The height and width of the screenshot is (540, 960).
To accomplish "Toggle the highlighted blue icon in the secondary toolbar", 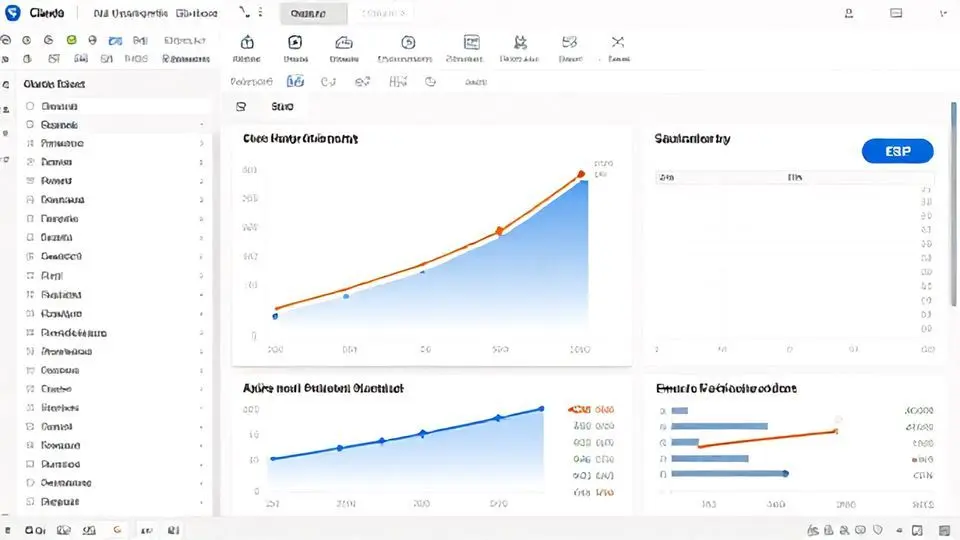I will tap(296, 82).
